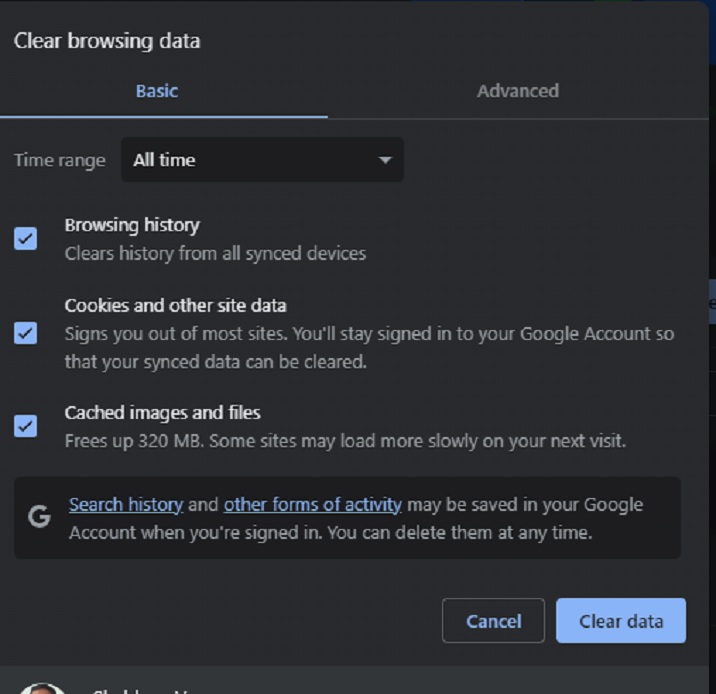Click the time range dropdown arrow
Image resolution: width=716 pixels, height=694 pixels.
pos(385,160)
